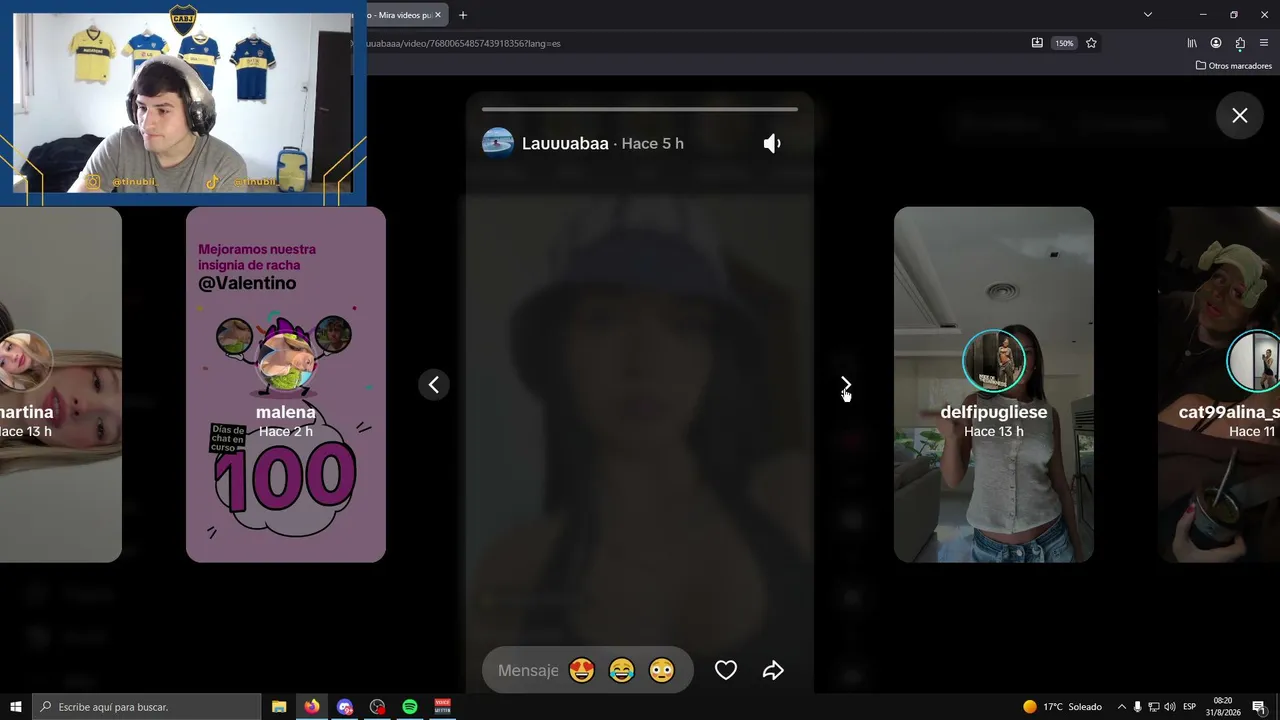Image resolution: width=1280 pixels, height=720 pixels.
Task: Bookmark this page with the star
Action: coord(1091,43)
